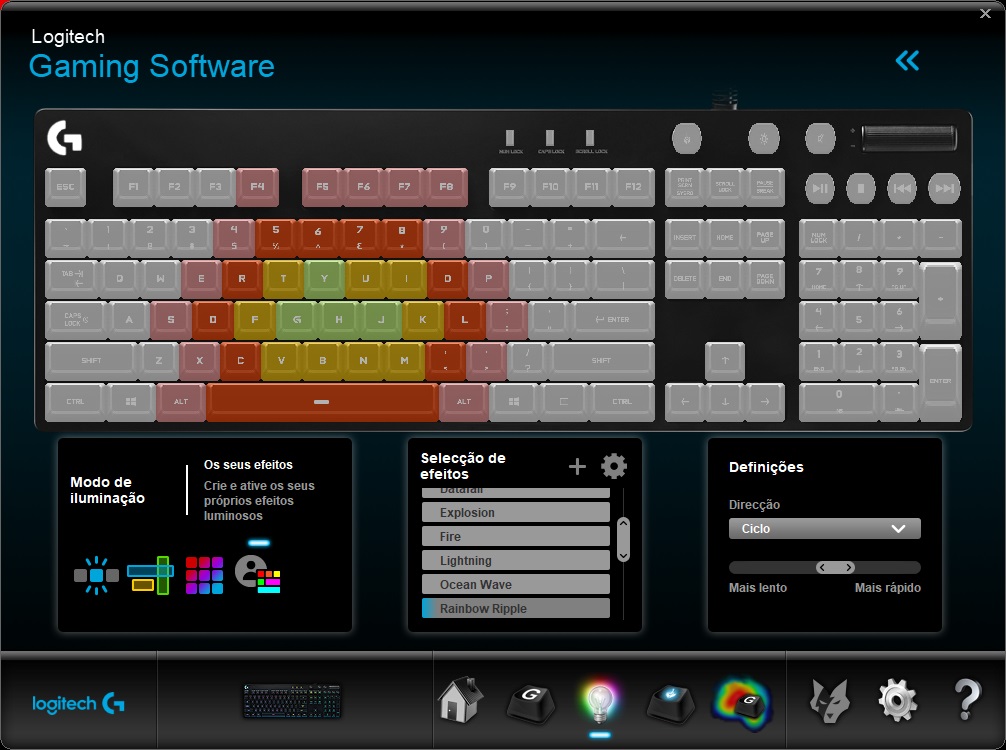This screenshot has width=1006, height=750.
Task: Click the round mute key
Action: coord(820,139)
